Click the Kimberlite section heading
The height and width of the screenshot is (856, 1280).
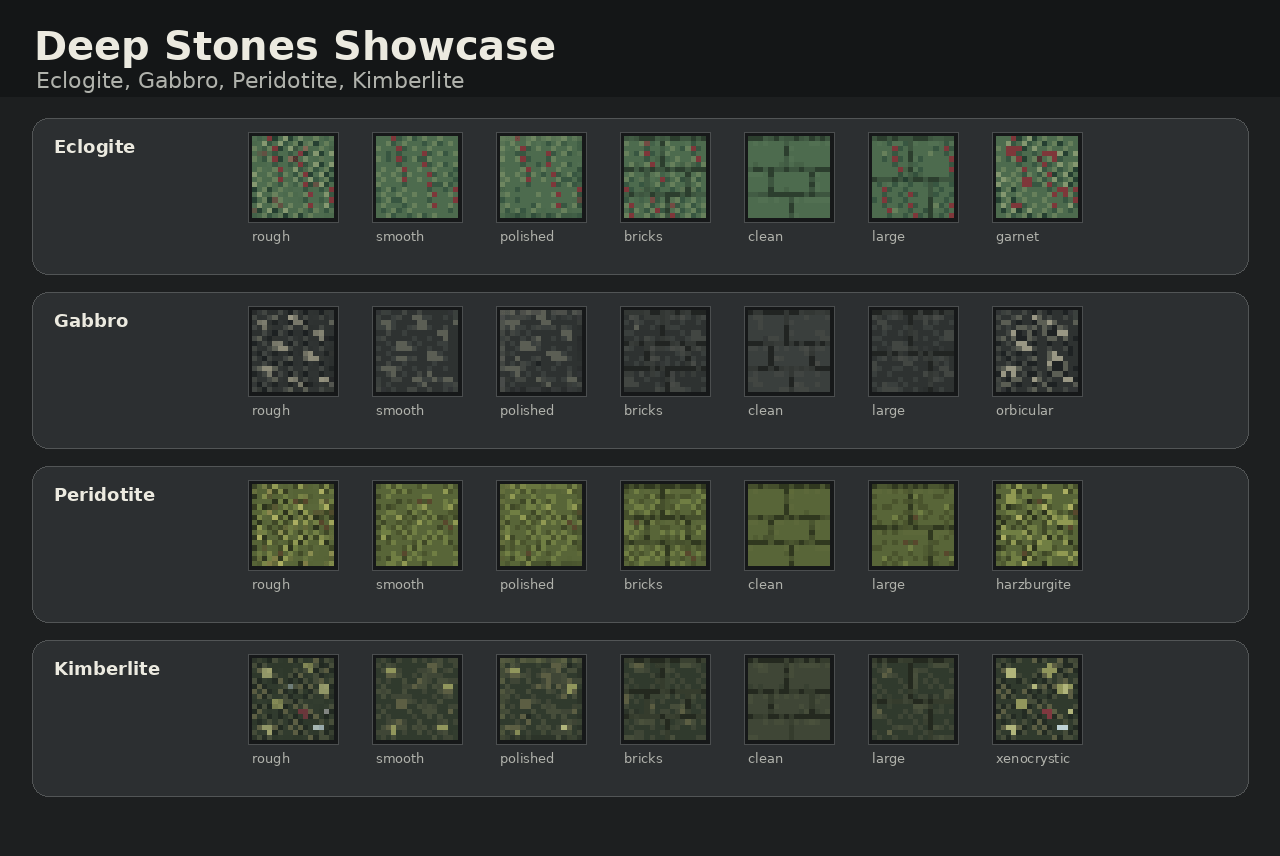click(x=107, y=669)
